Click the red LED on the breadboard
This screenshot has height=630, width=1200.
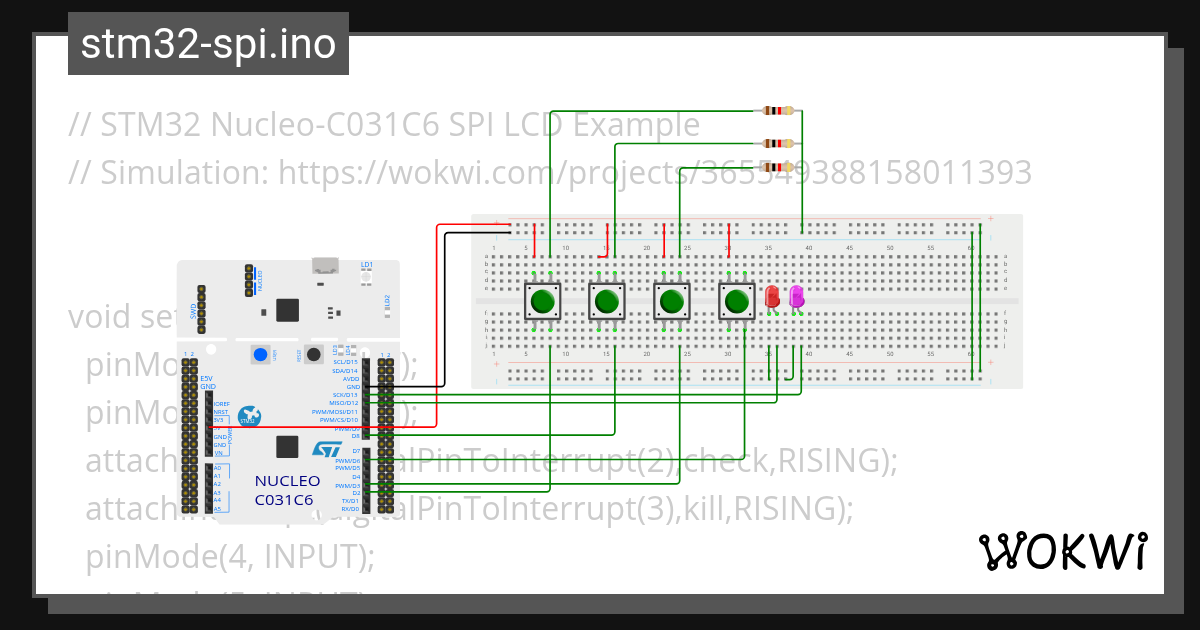(x=772, y=298)
